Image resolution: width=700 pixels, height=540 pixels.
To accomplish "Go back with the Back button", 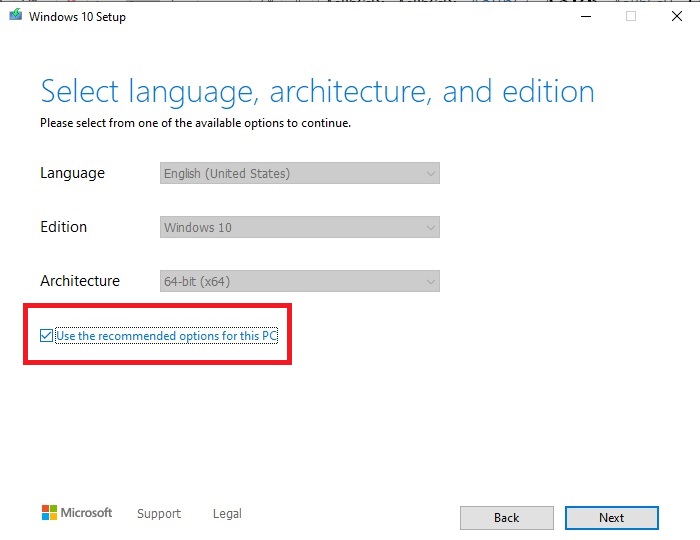I will point(506,518).
